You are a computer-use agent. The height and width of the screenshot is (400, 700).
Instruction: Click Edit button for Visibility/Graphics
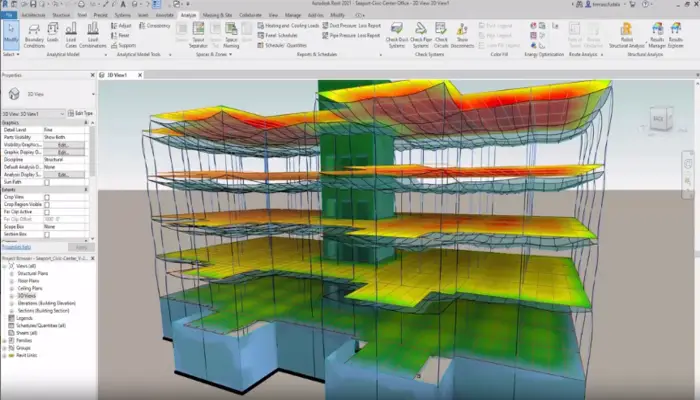pos(62,144)
